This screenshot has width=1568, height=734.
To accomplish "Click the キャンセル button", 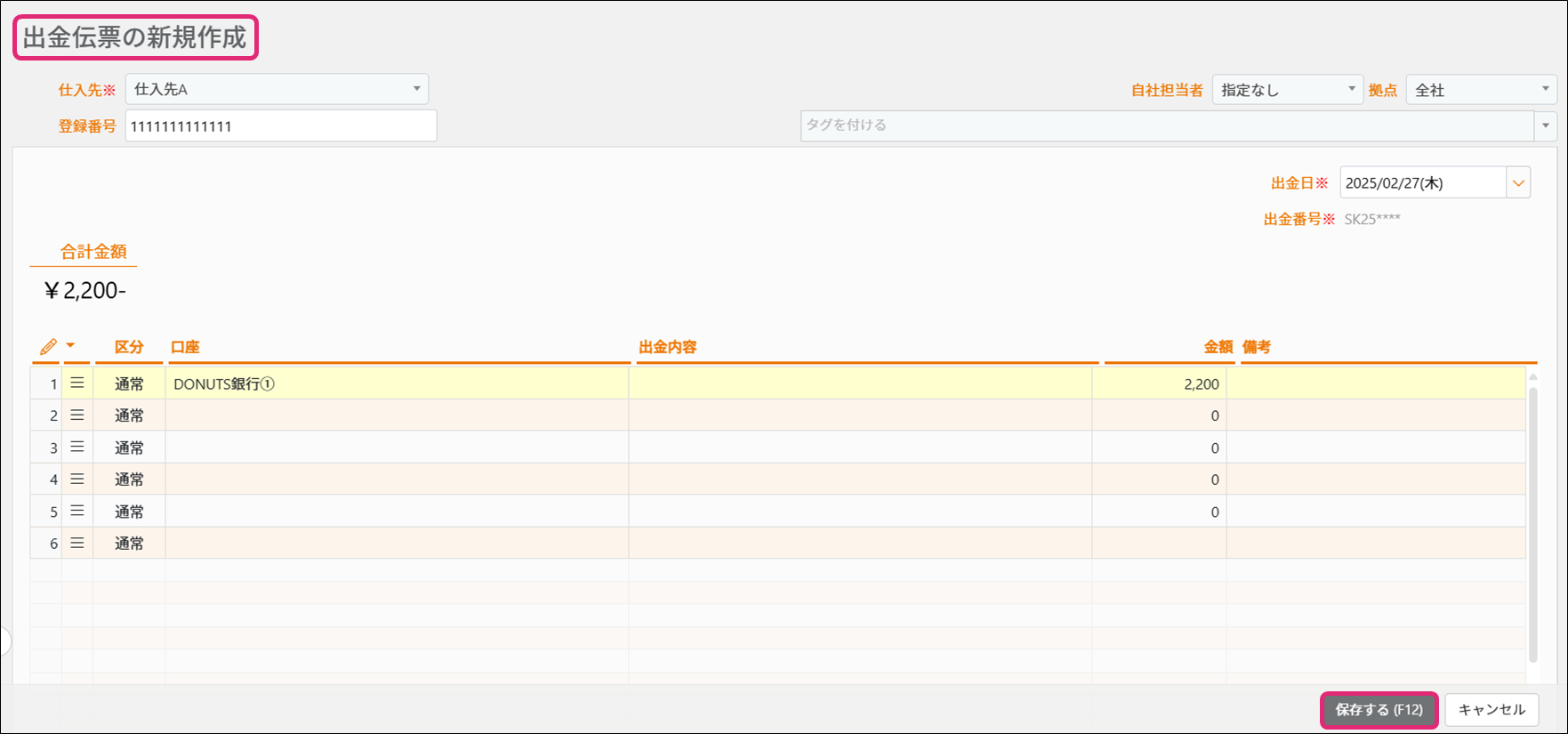I will click(x=1492, y=710).
